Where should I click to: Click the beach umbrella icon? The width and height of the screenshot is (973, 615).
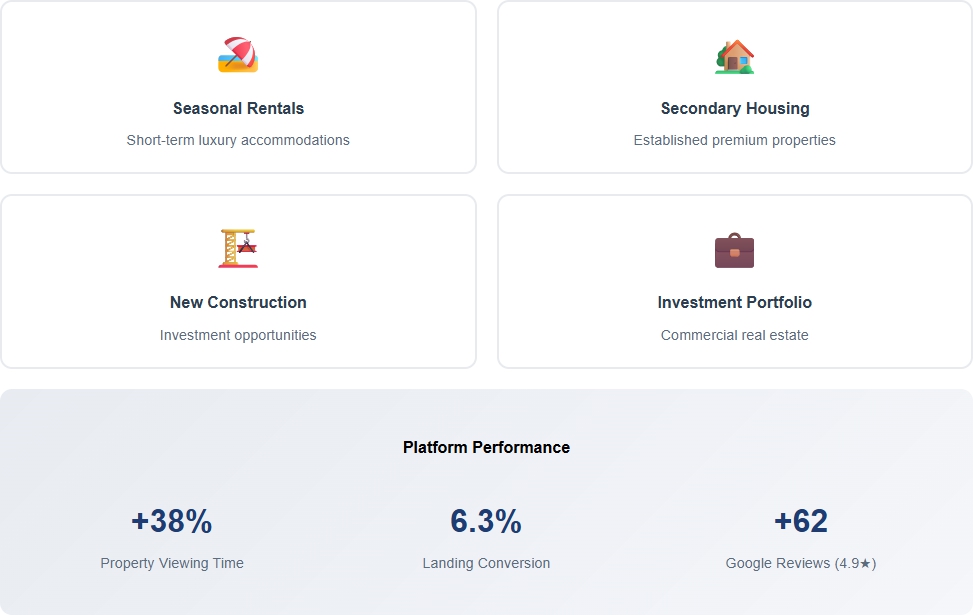click(238, 55)
